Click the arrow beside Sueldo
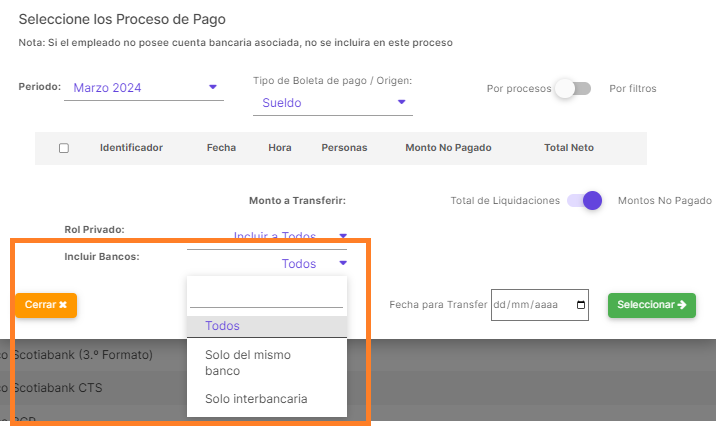The width and height of the screenshot is (716, 431). (x=402, y=102)
